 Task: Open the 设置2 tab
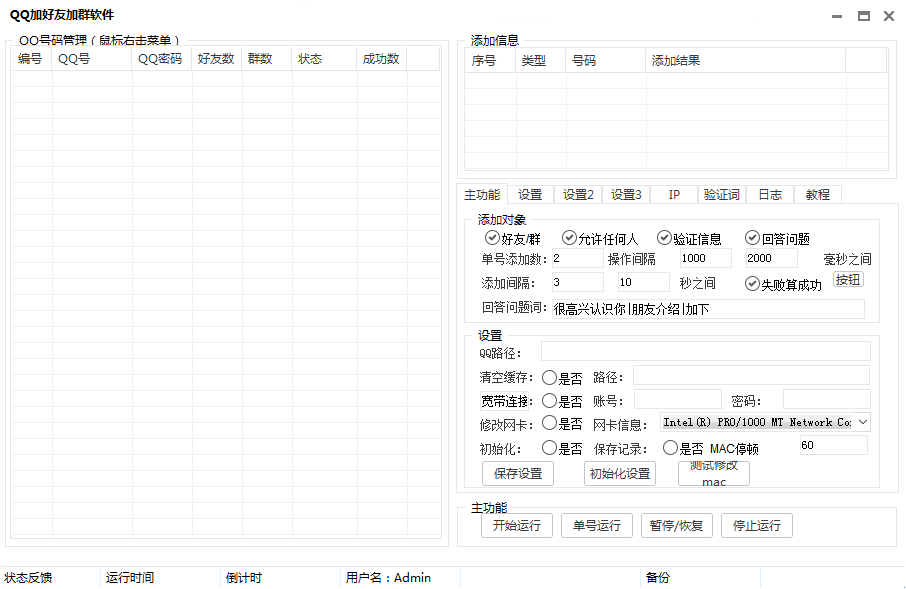coord(578,195)
